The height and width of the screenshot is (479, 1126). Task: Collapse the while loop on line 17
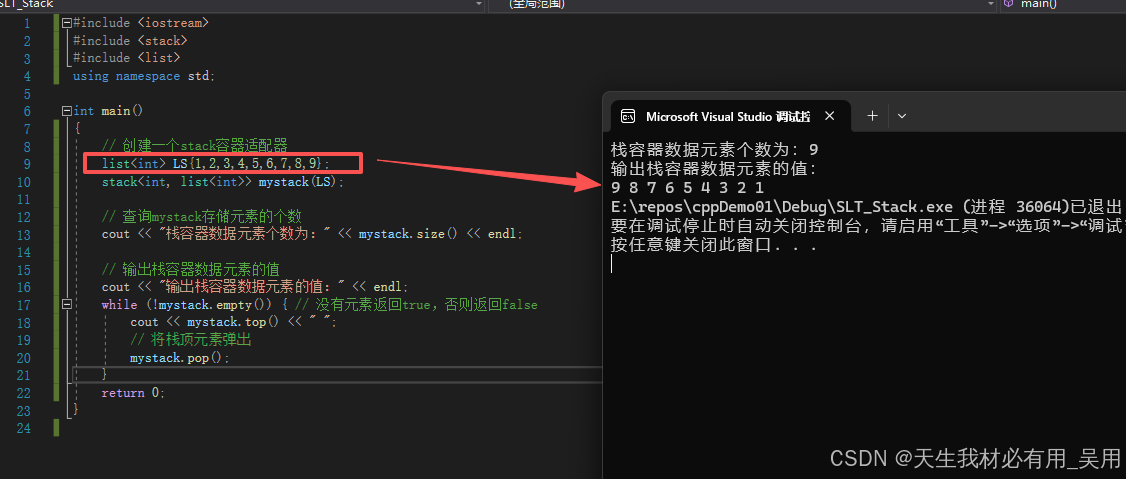[67, 304]
